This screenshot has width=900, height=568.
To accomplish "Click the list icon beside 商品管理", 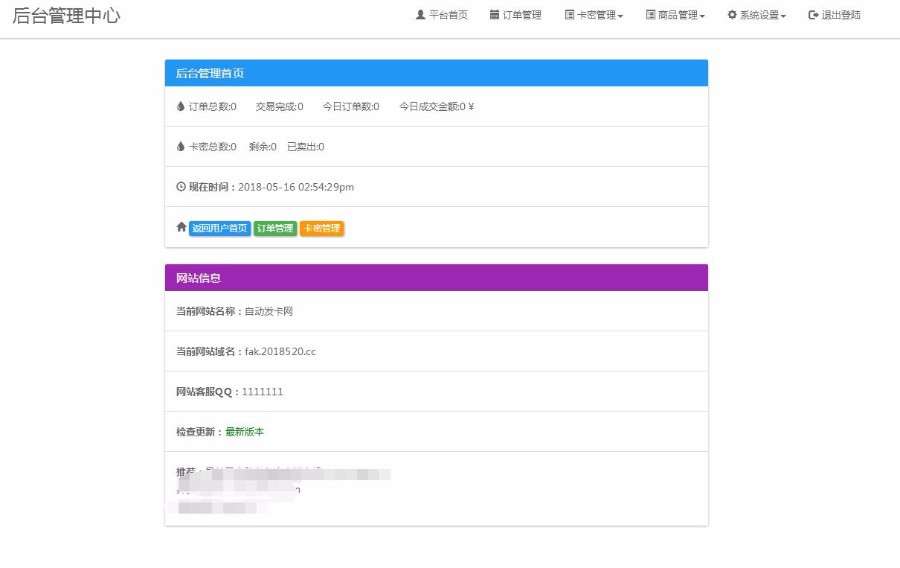I will (650, 15).
